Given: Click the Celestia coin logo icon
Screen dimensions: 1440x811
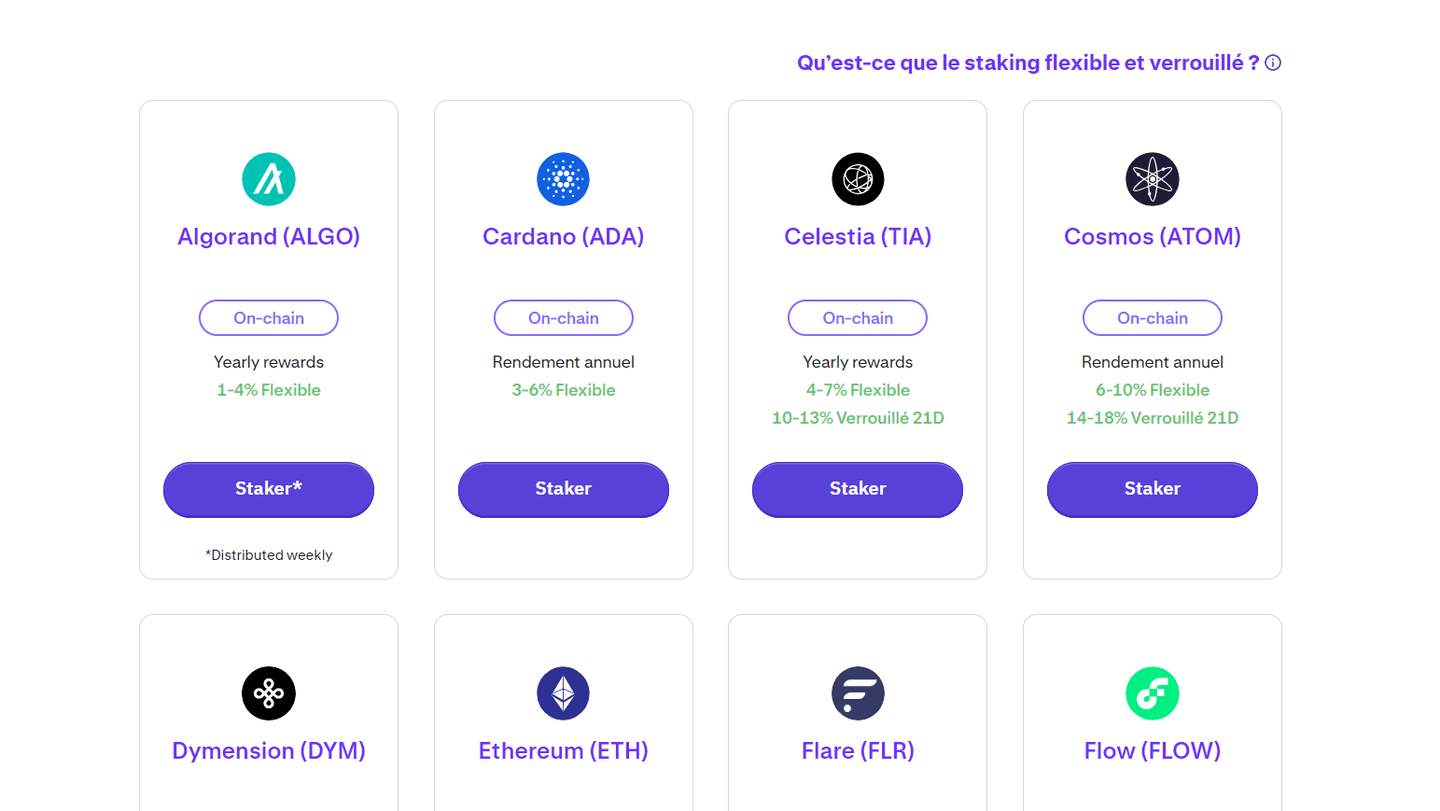Looking at the screenshot, I should [x=858, y=179].
